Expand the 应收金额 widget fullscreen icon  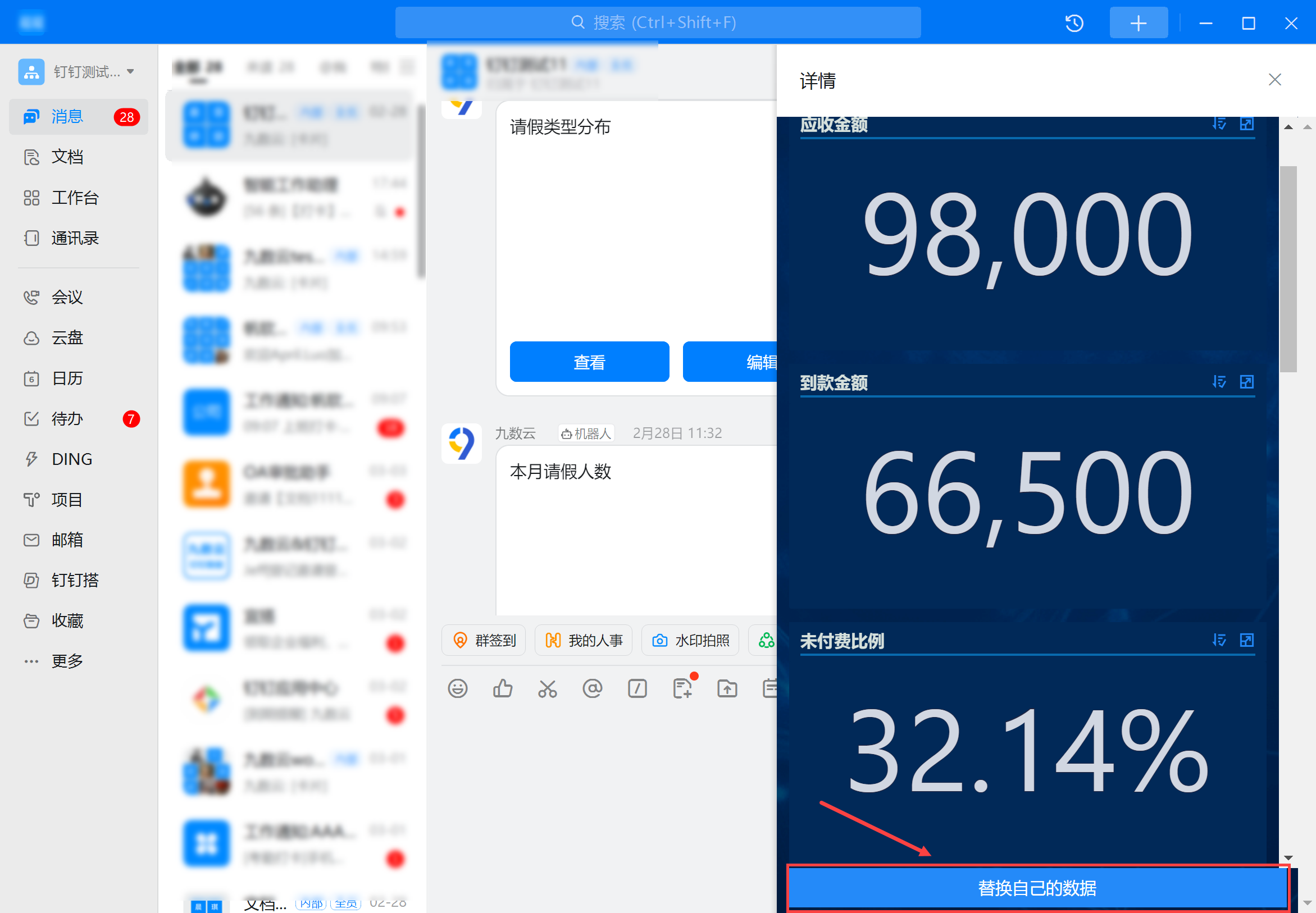pyautogui.click(x=1247, y=124)
